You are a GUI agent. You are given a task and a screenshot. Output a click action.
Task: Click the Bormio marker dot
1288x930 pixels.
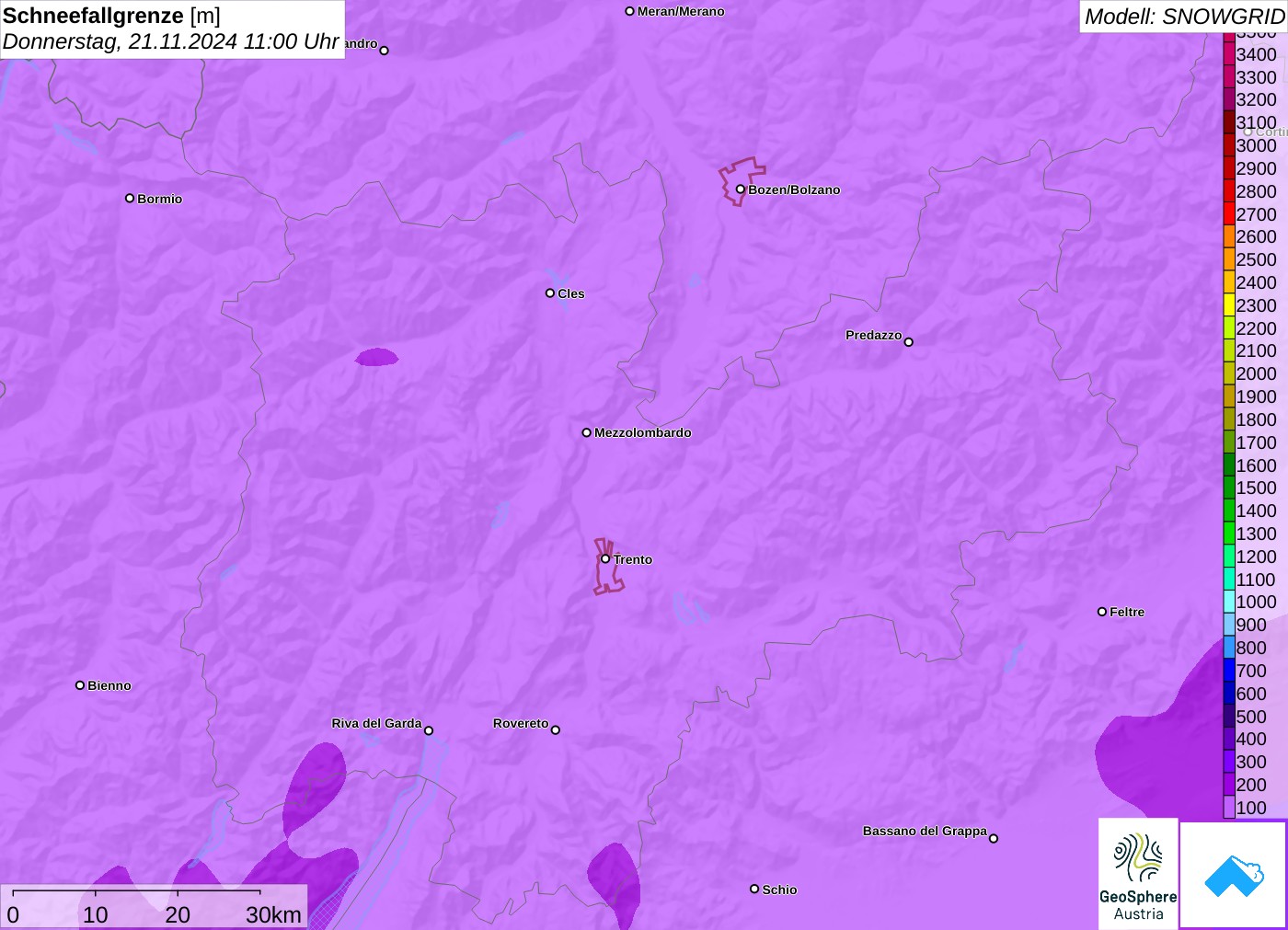(130, 199)
